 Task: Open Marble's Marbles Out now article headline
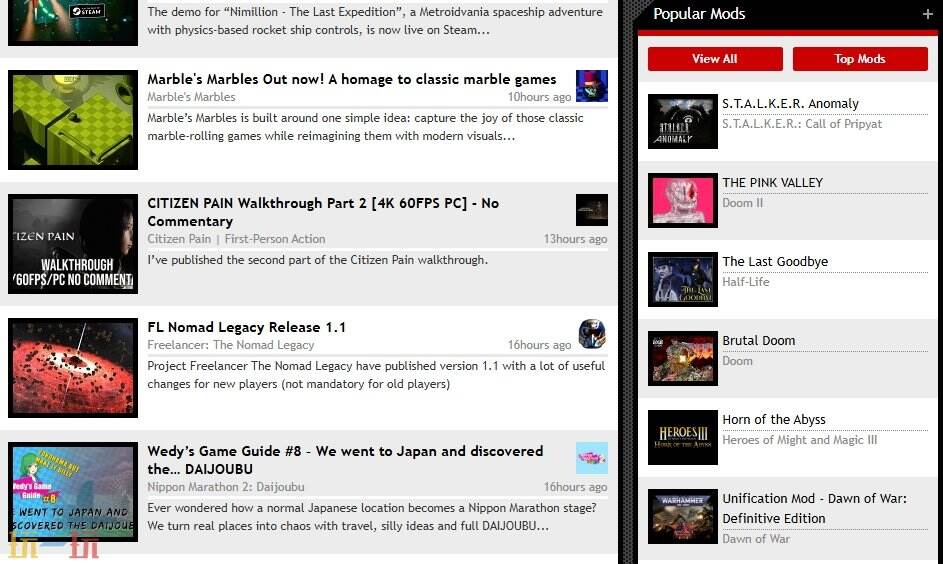pos(351,79)
